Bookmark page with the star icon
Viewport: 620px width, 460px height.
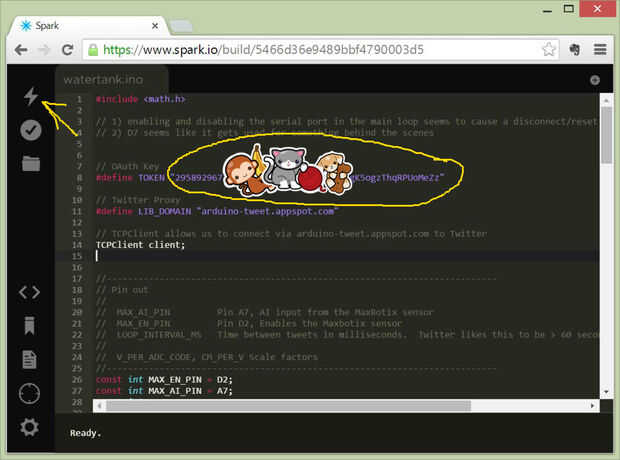click(548, 50)
